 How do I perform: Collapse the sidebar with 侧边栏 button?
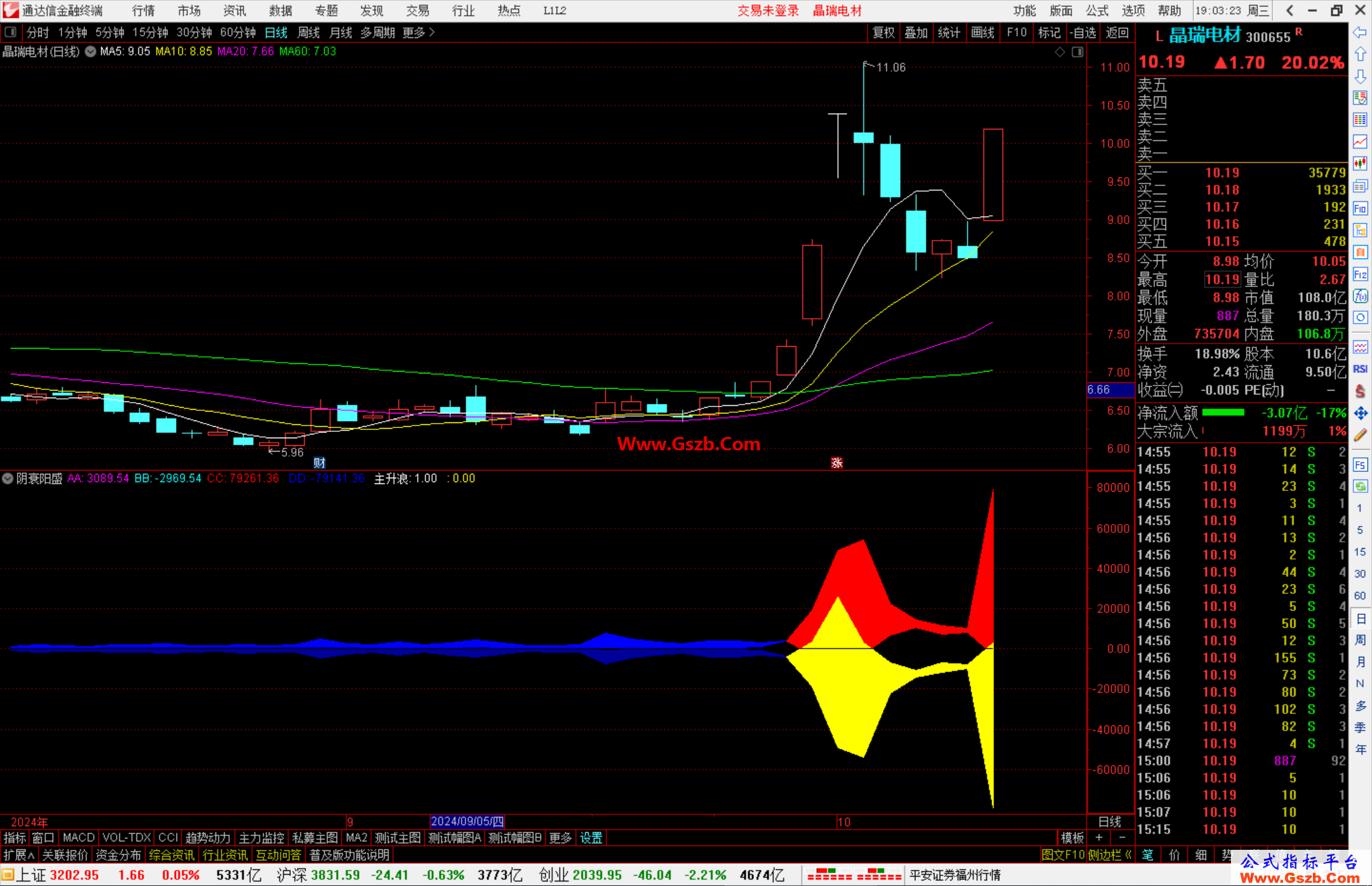point(1110,855)
